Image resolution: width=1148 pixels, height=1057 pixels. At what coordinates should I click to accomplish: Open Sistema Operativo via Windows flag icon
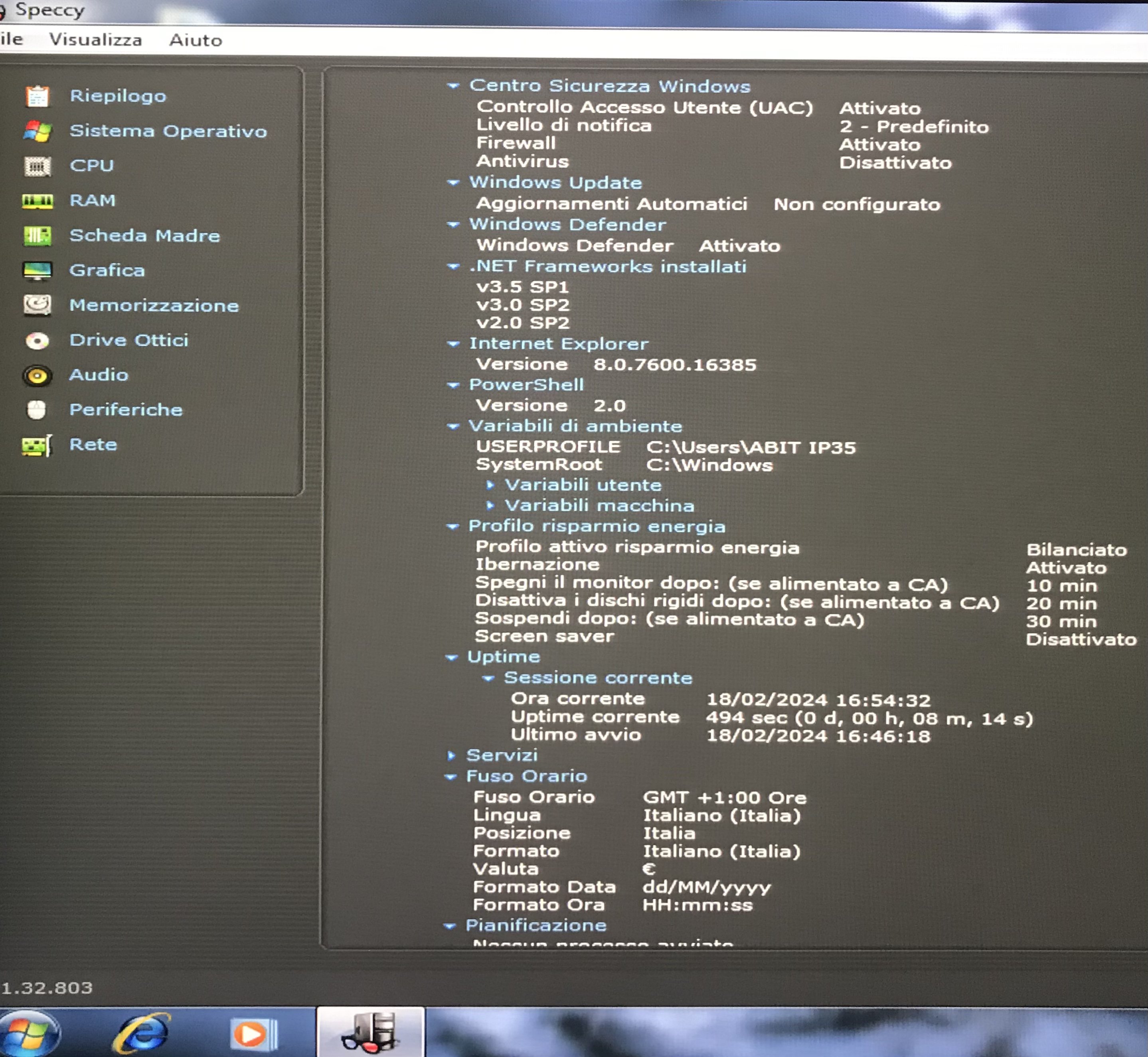pyautogui.click(x=38, y=131)
